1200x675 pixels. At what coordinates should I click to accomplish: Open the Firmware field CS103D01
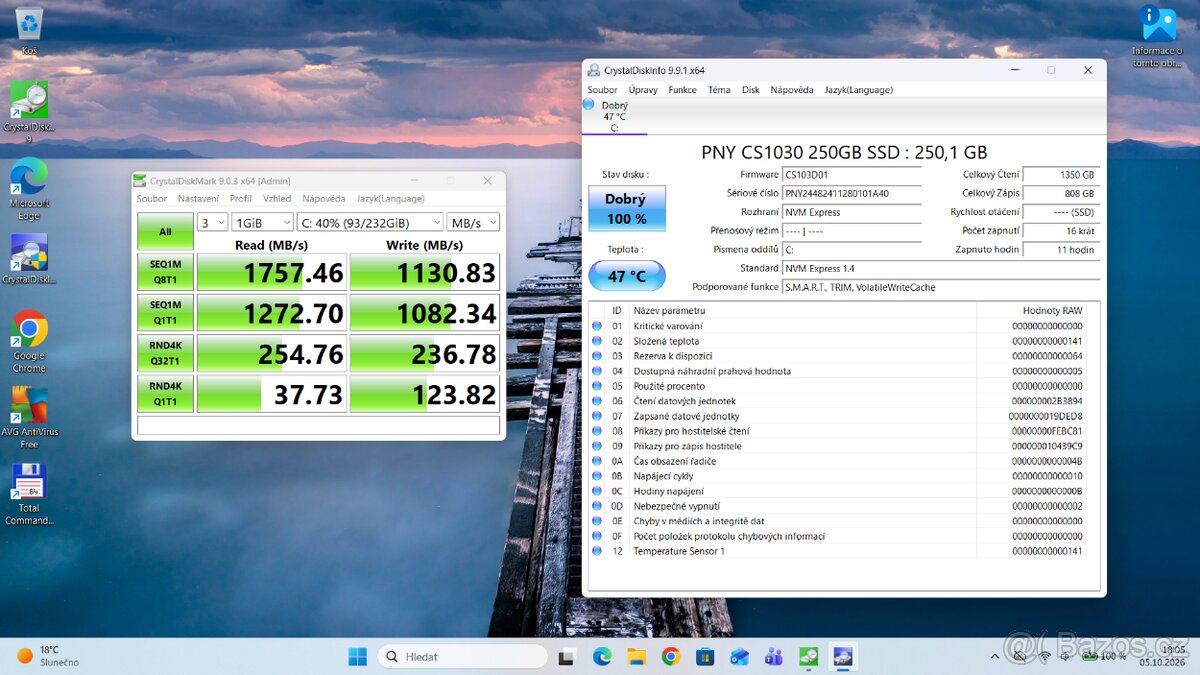(851, 174)
